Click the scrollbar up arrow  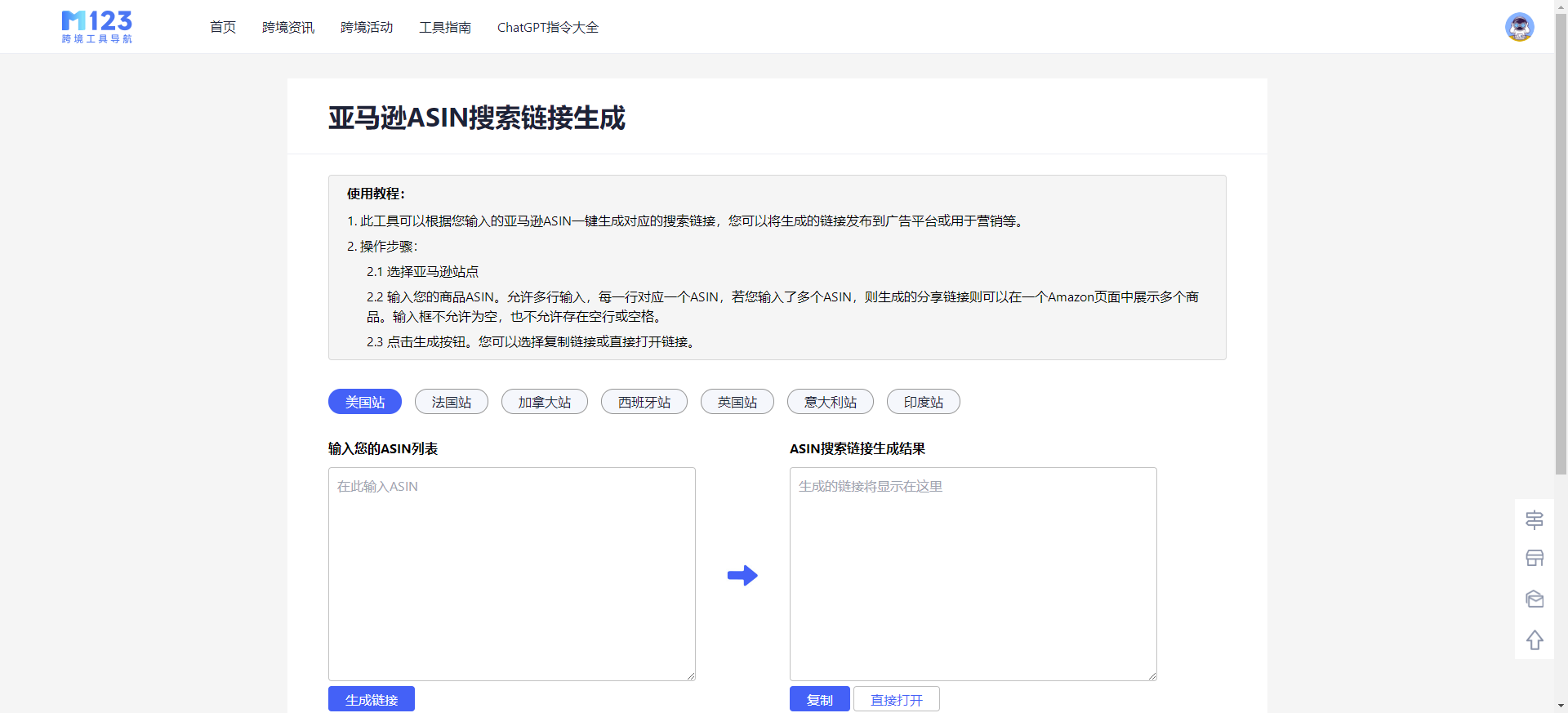[x=1561, y=6]
